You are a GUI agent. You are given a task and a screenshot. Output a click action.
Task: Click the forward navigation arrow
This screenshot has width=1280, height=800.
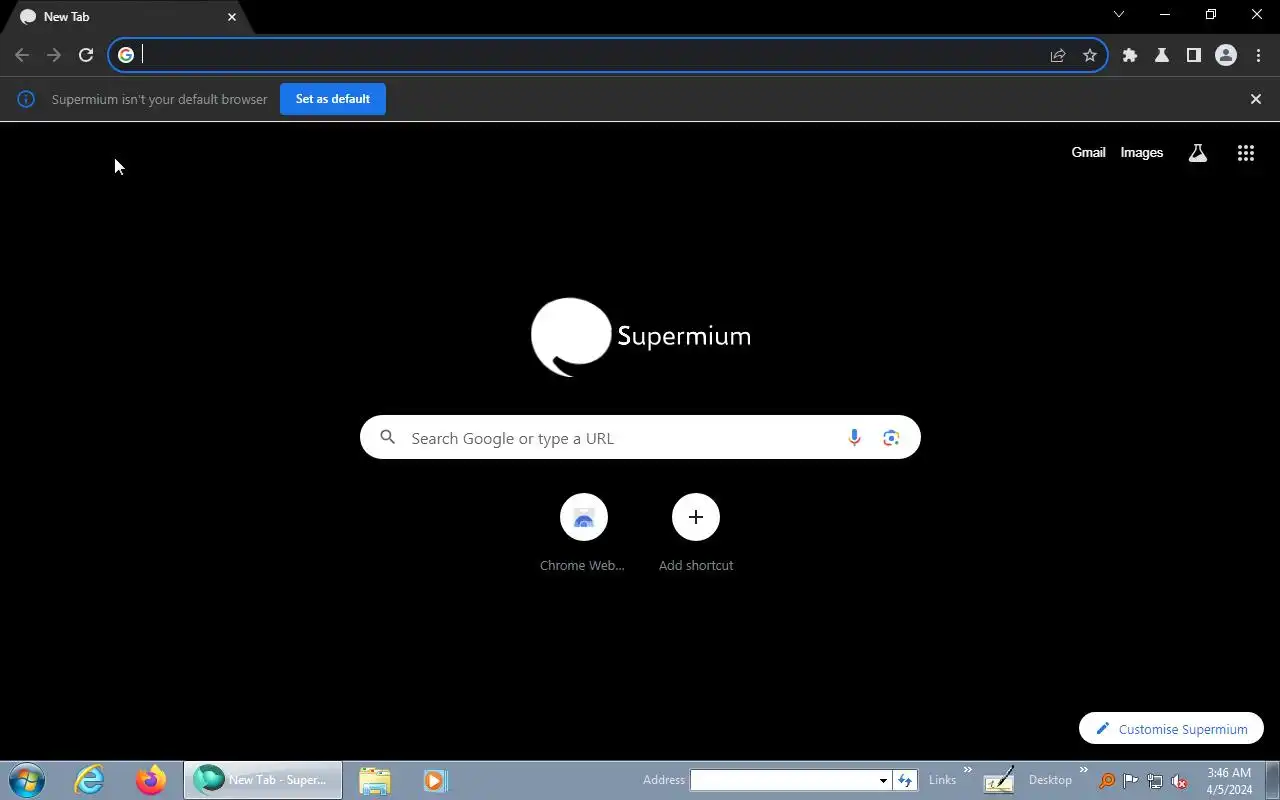tap(54, 55)
